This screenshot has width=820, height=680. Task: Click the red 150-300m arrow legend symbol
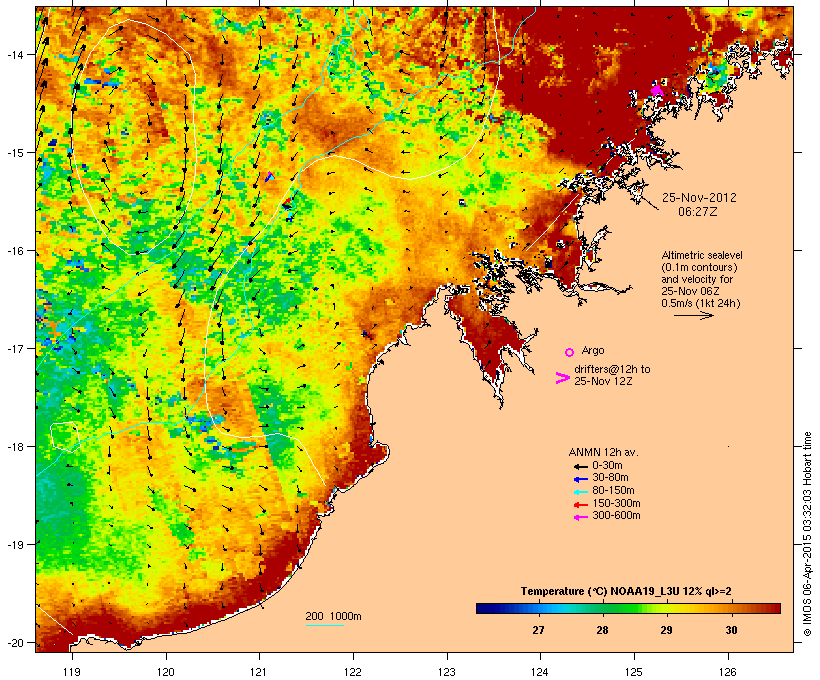click(581, 504)
